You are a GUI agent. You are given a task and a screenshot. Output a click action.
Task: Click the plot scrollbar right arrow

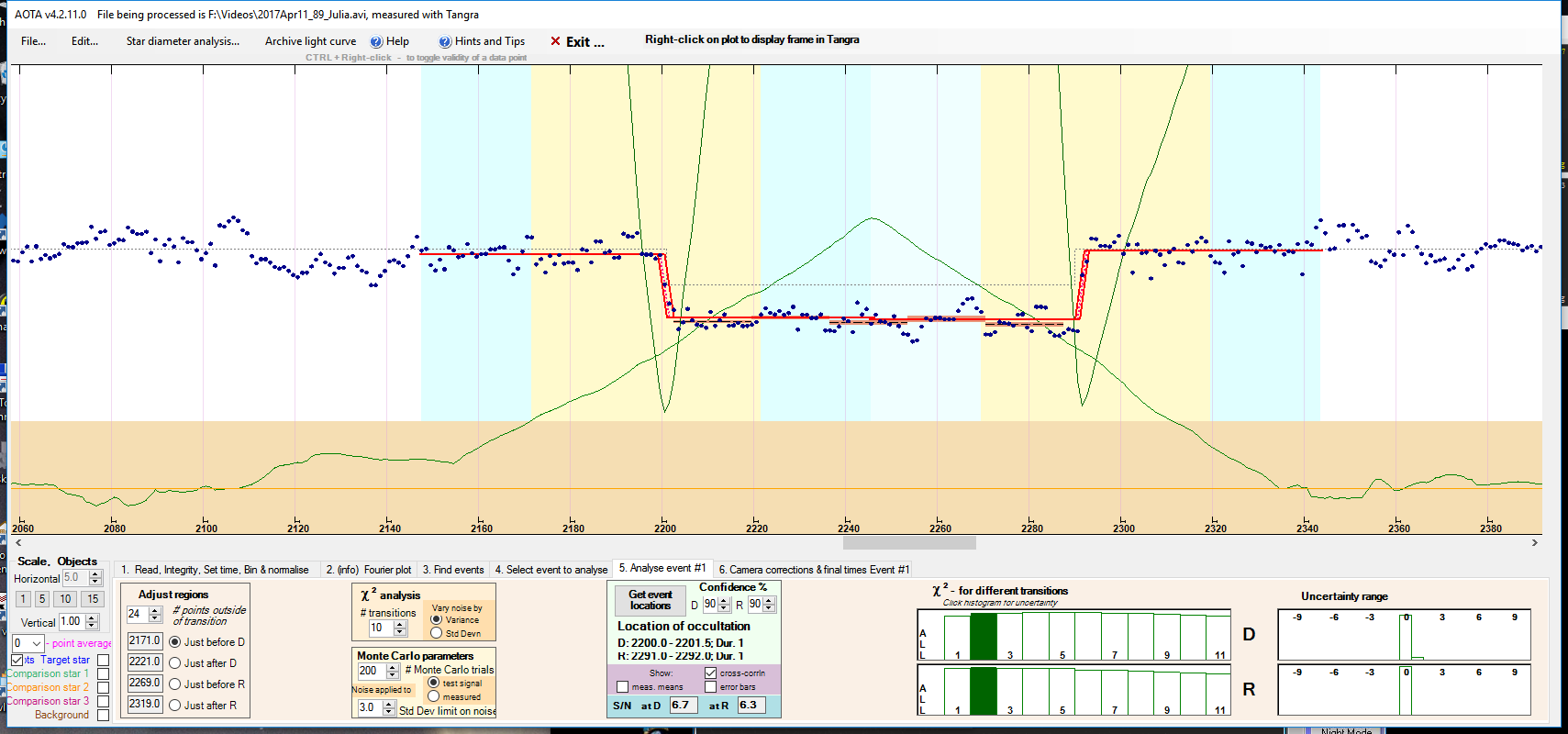(x=1534, y=543)
